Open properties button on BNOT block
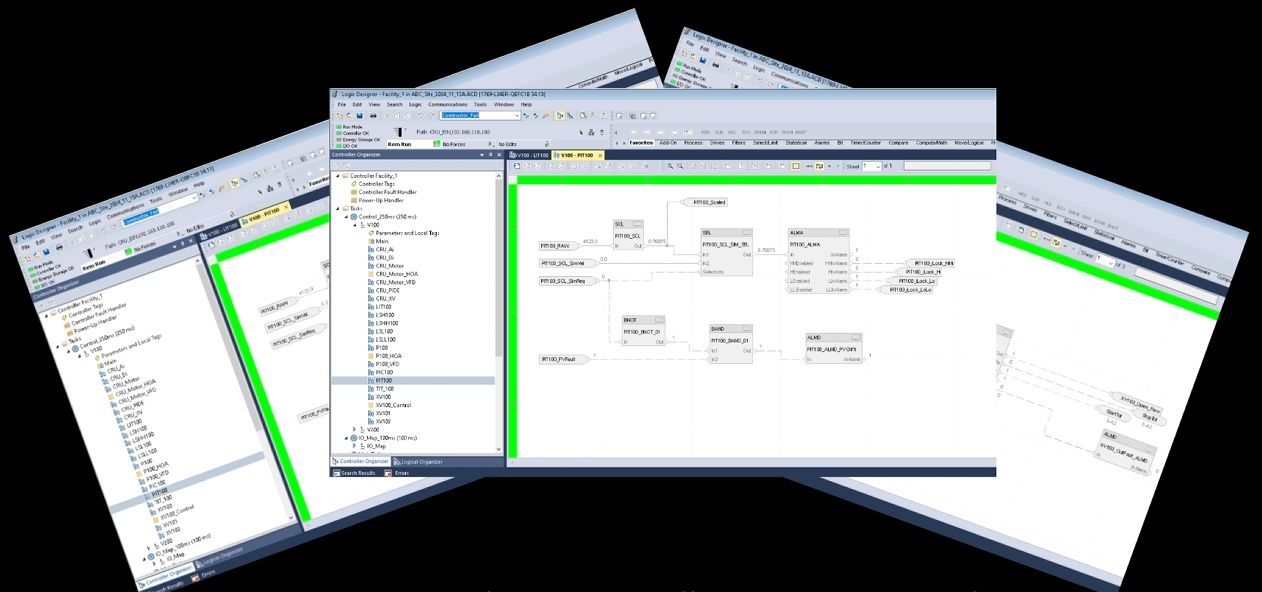The width and height of the screenshot is (1262, 592). (659, 320)
